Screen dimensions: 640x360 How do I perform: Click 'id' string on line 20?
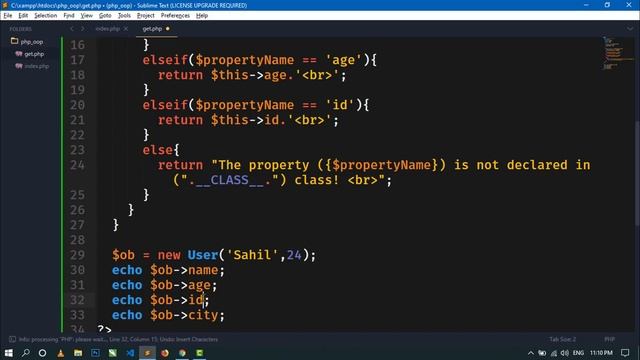coord(340,105)
